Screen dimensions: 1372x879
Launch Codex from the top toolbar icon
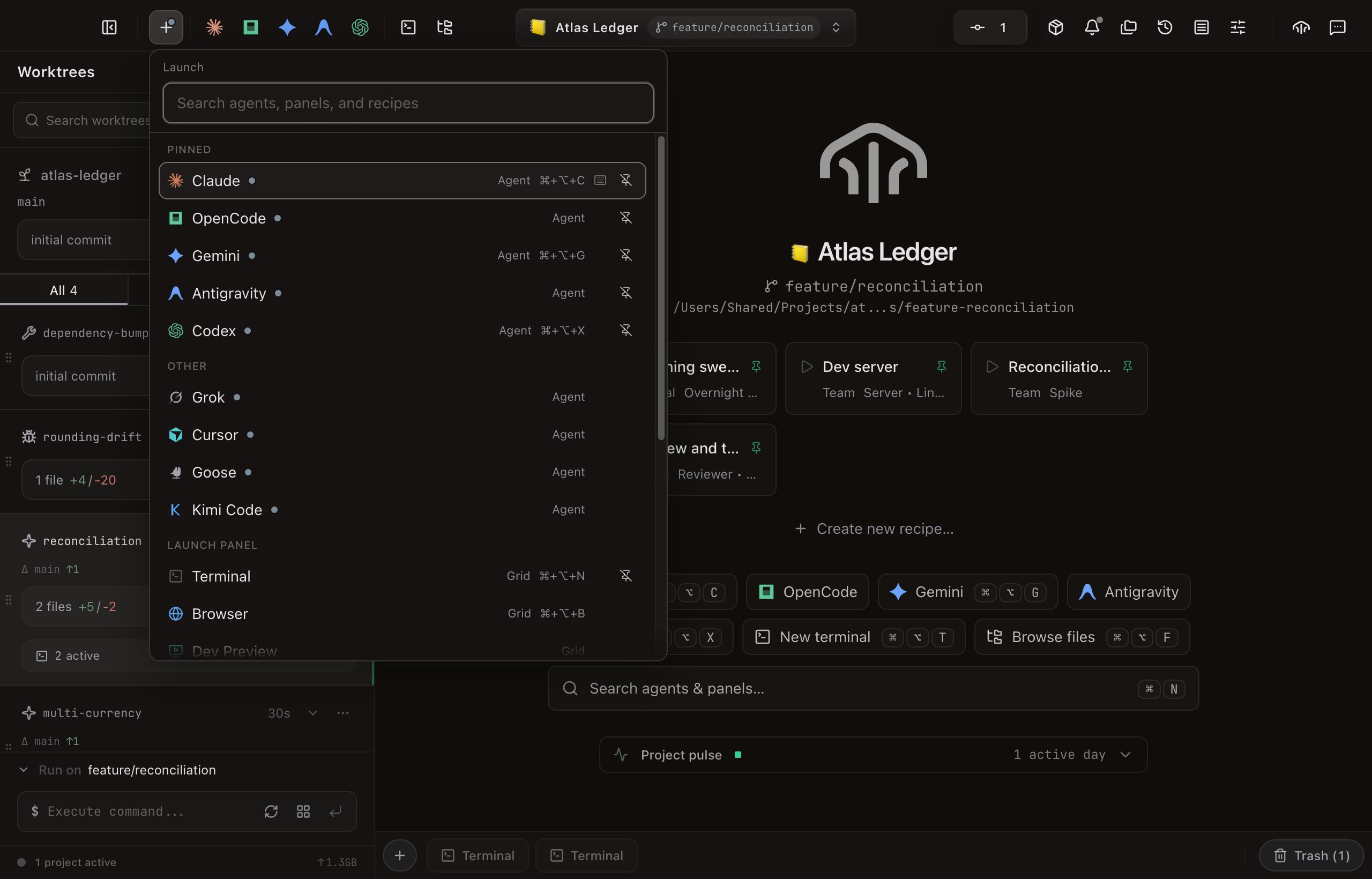(360, 27)
